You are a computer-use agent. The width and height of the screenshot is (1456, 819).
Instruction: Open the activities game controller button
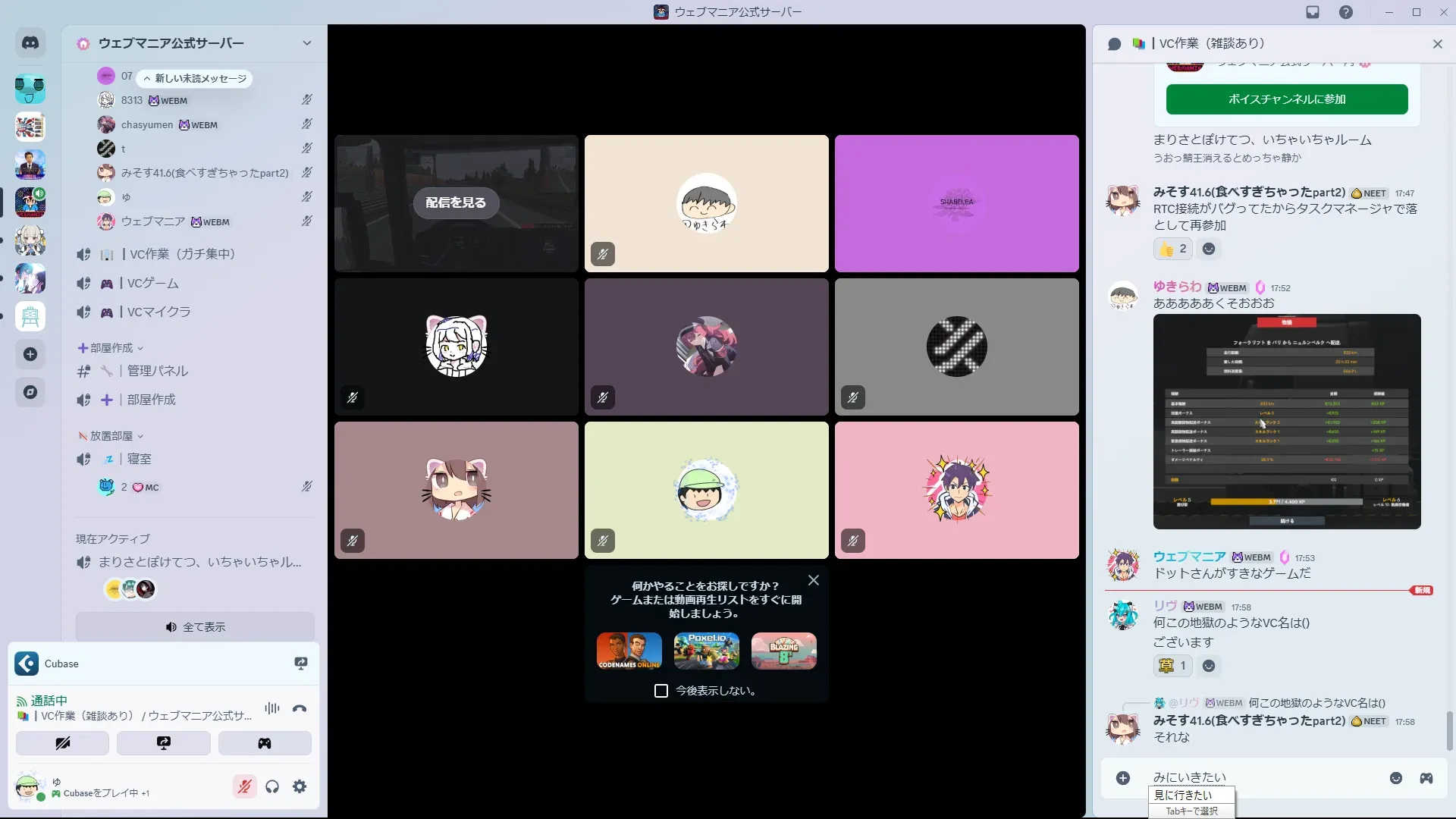pos(265,743)
